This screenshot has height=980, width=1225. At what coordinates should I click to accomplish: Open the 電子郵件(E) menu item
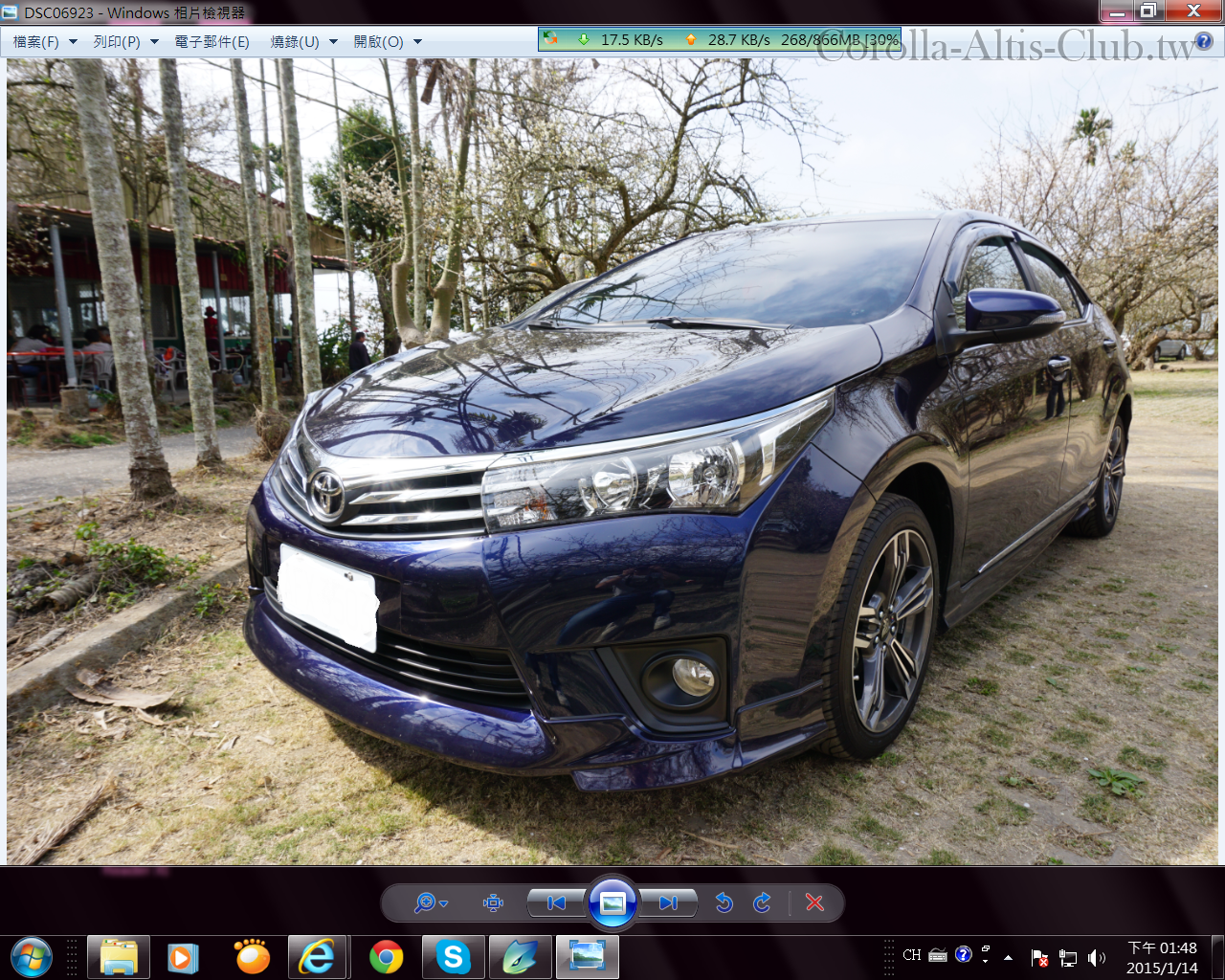(212, 42)
